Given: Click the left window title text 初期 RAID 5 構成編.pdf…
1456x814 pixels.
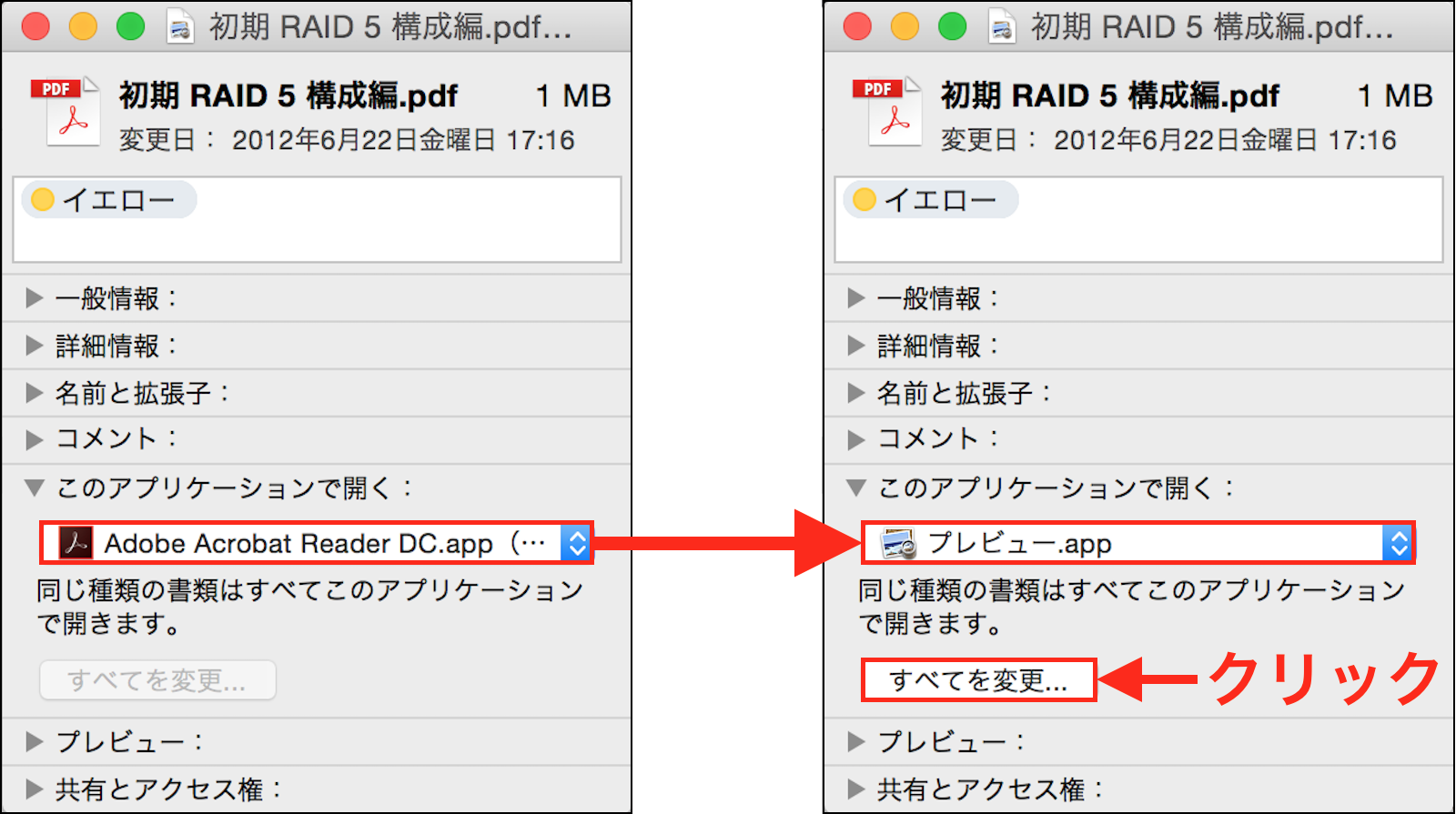Looking at the screenshot, I should pyautogui.click(x=390, y=27).
